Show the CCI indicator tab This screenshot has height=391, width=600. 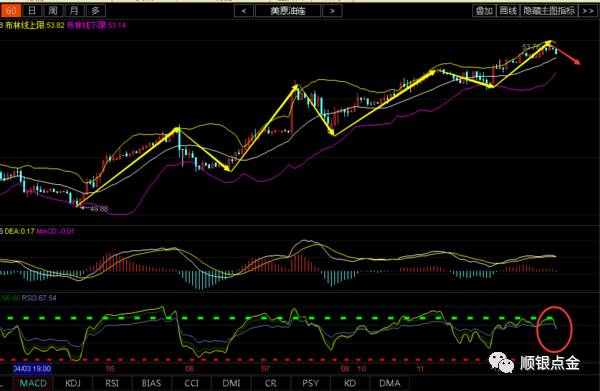191,383
